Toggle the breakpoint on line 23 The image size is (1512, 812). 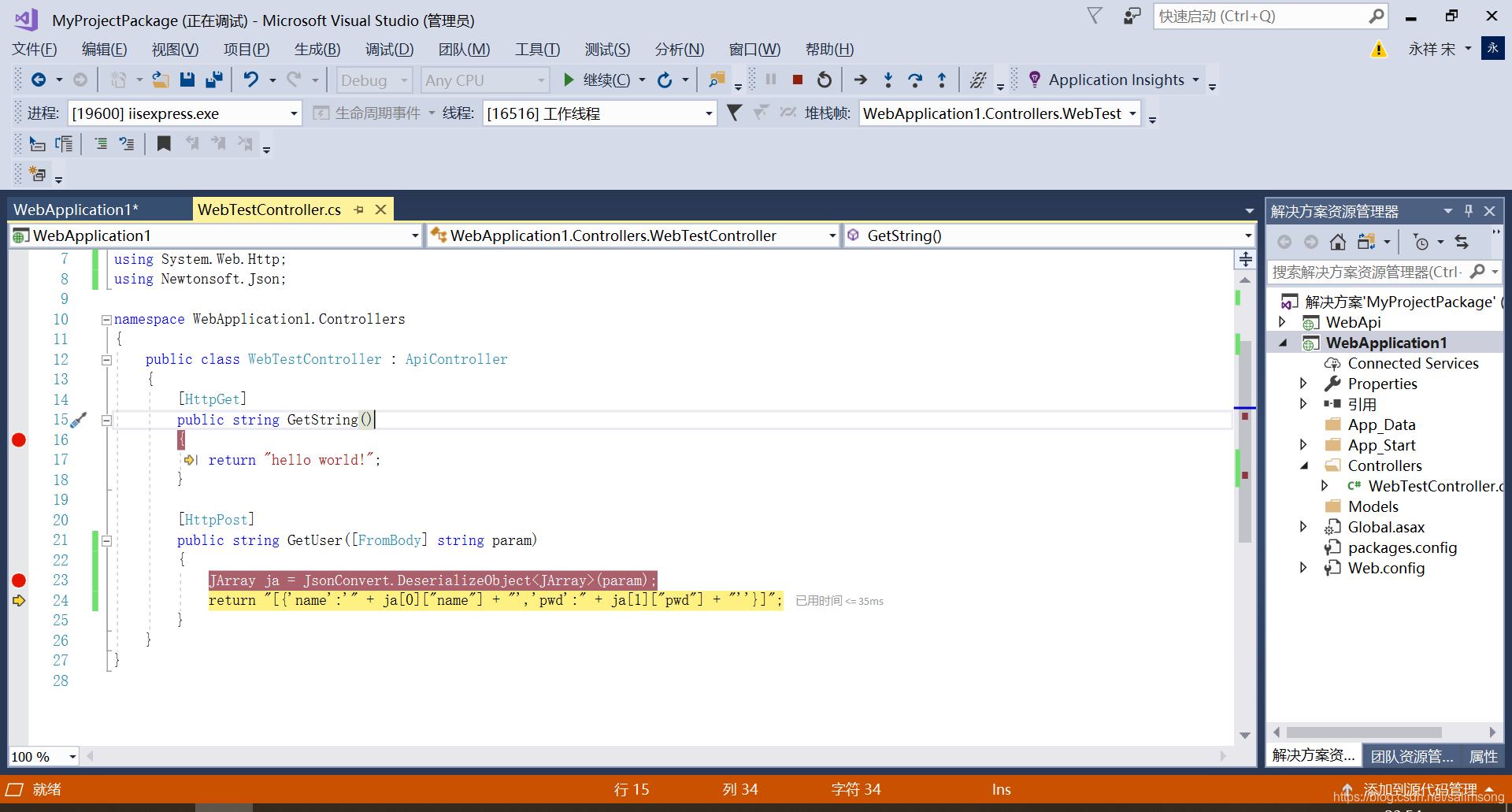coord(18,580)
